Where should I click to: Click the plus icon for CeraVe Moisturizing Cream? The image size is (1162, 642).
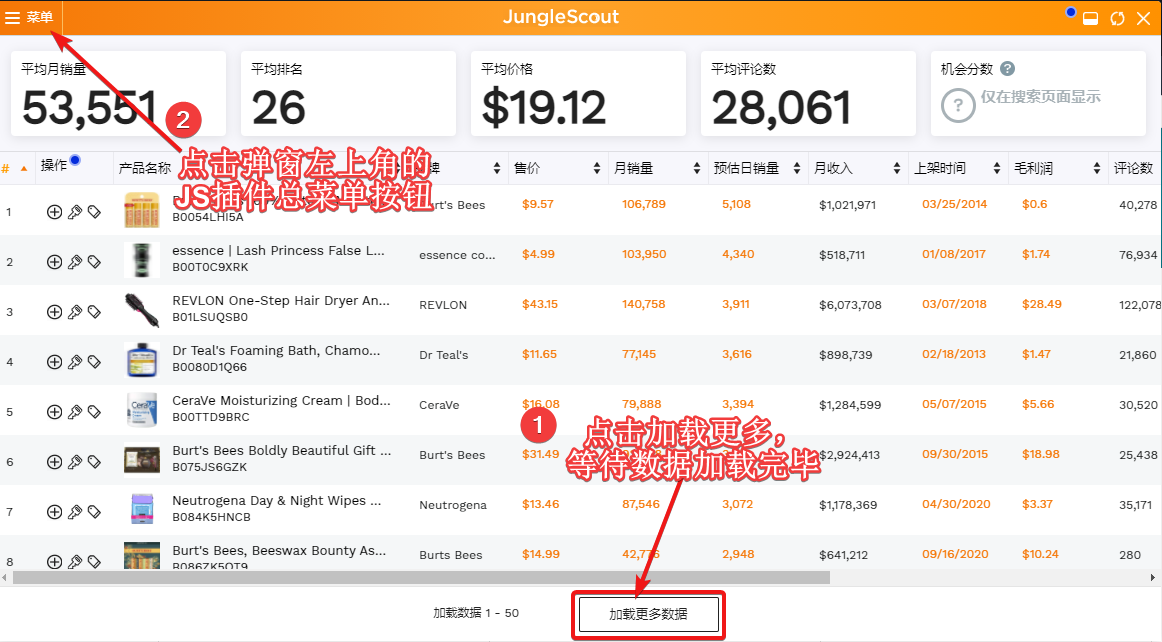54,412
